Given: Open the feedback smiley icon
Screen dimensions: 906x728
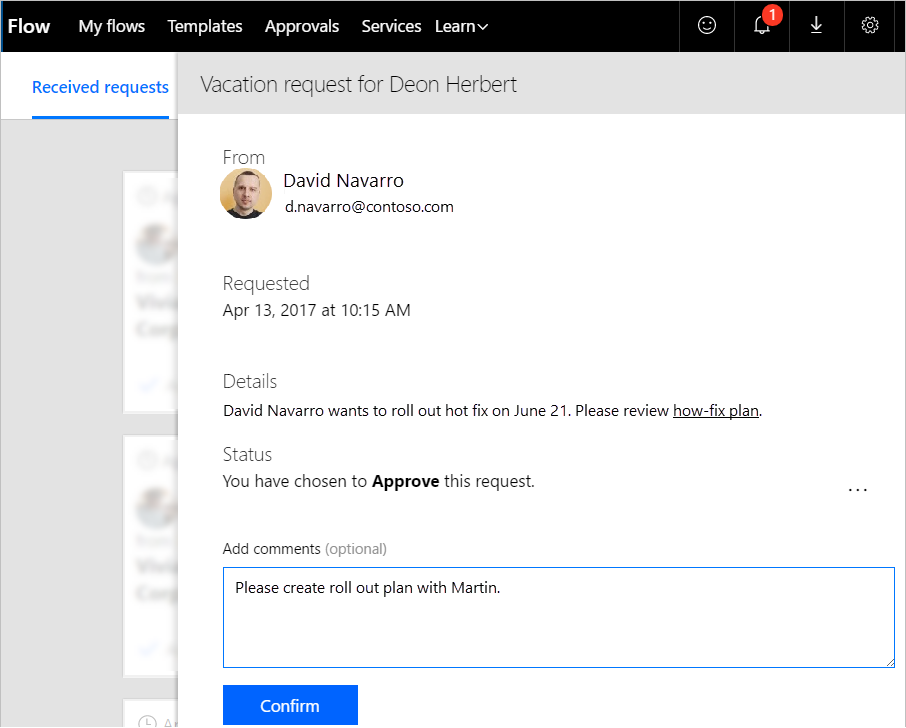Looking at the screenshot, I should 706,26.
